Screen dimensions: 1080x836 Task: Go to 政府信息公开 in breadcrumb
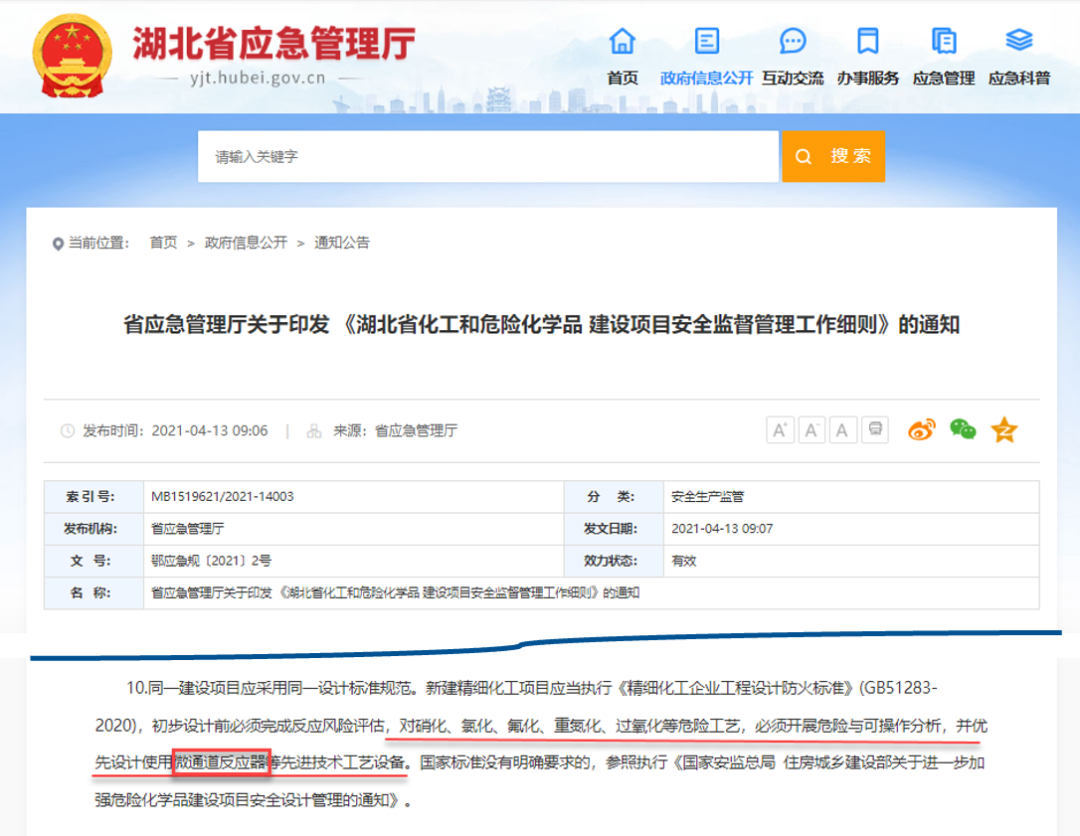coord(246,242)
